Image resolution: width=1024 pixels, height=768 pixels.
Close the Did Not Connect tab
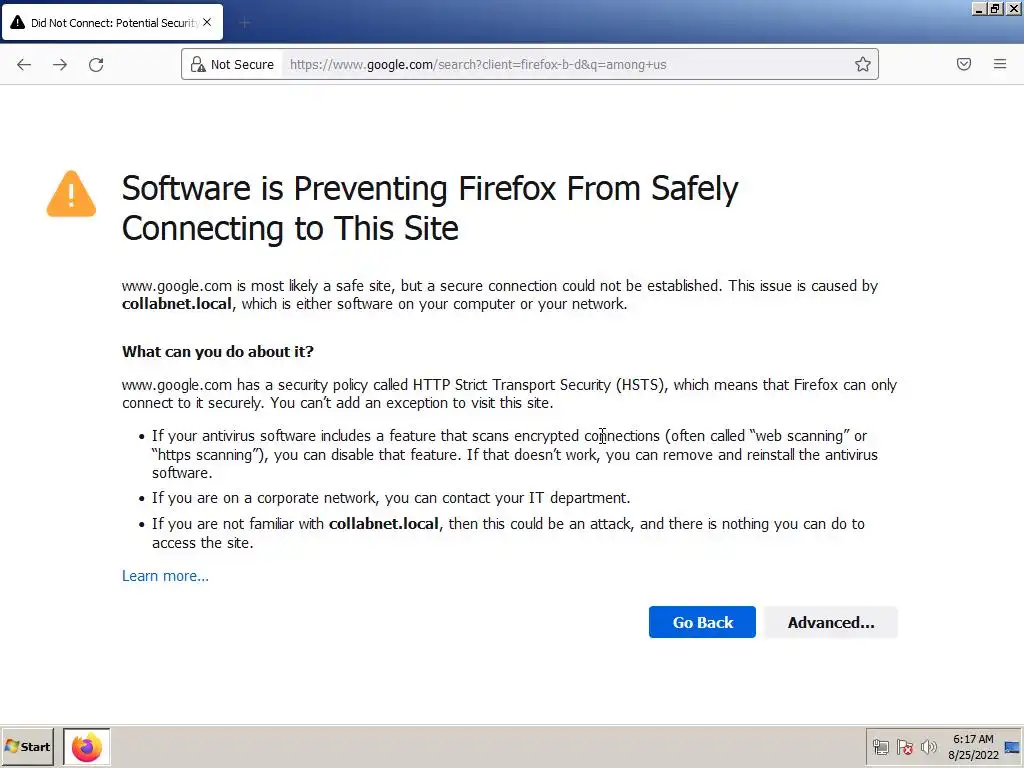[x=207, y=22]
